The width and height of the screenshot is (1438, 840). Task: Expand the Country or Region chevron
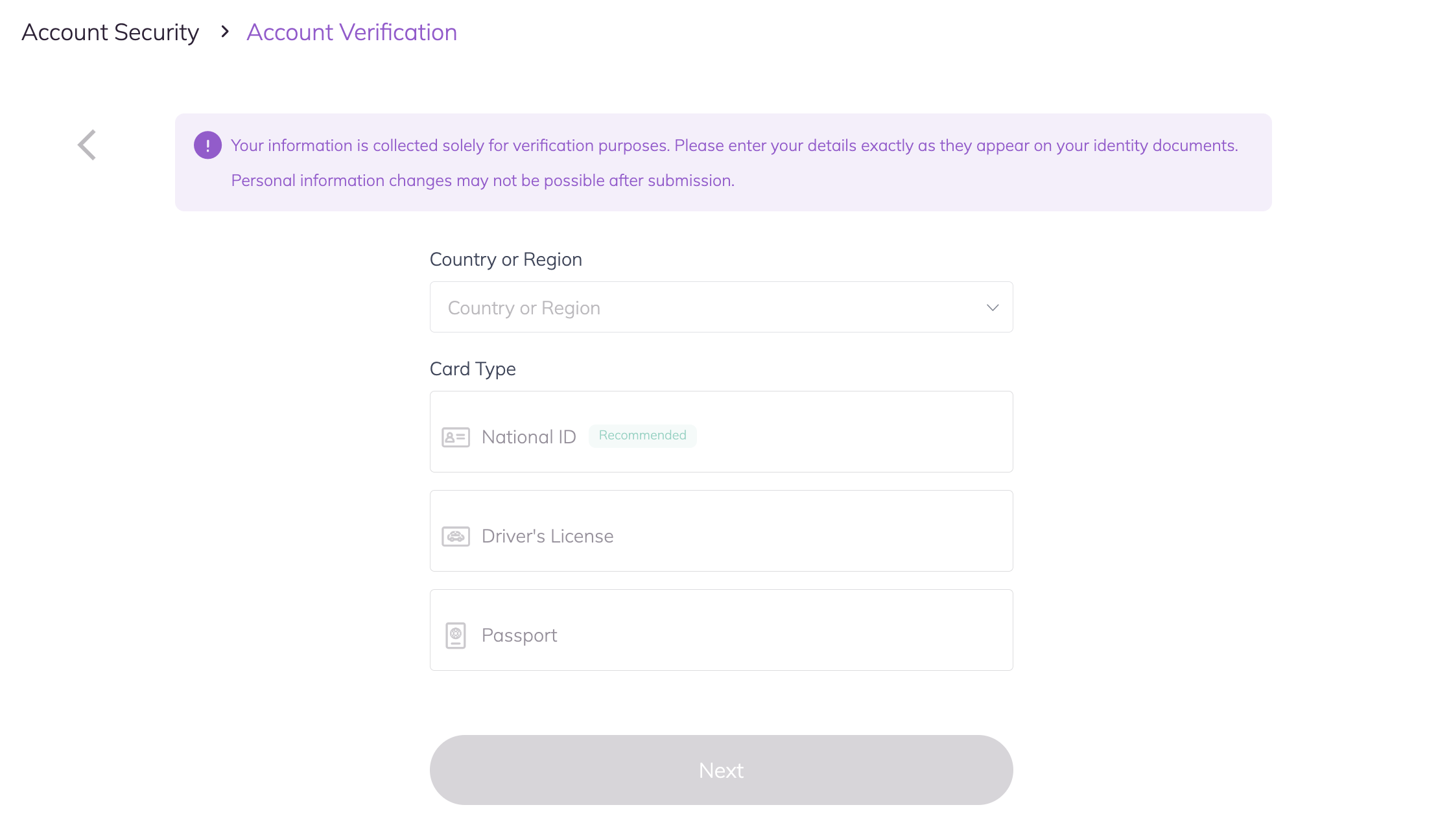(x=992, y=307)
